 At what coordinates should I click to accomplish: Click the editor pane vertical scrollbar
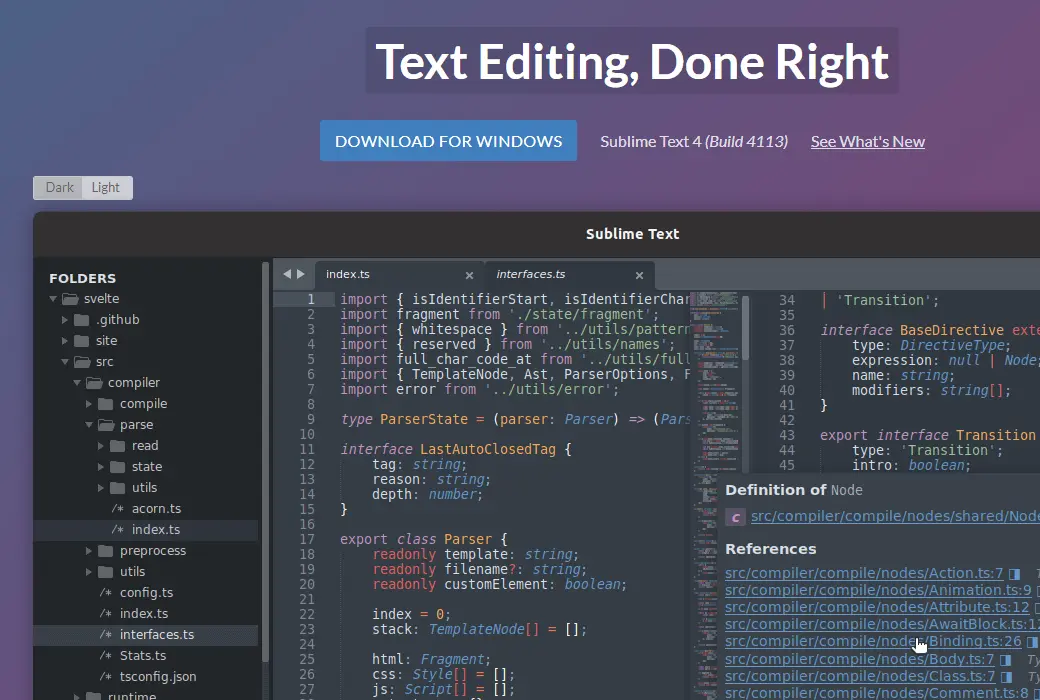pyautogui.click(x=746, y=328)
